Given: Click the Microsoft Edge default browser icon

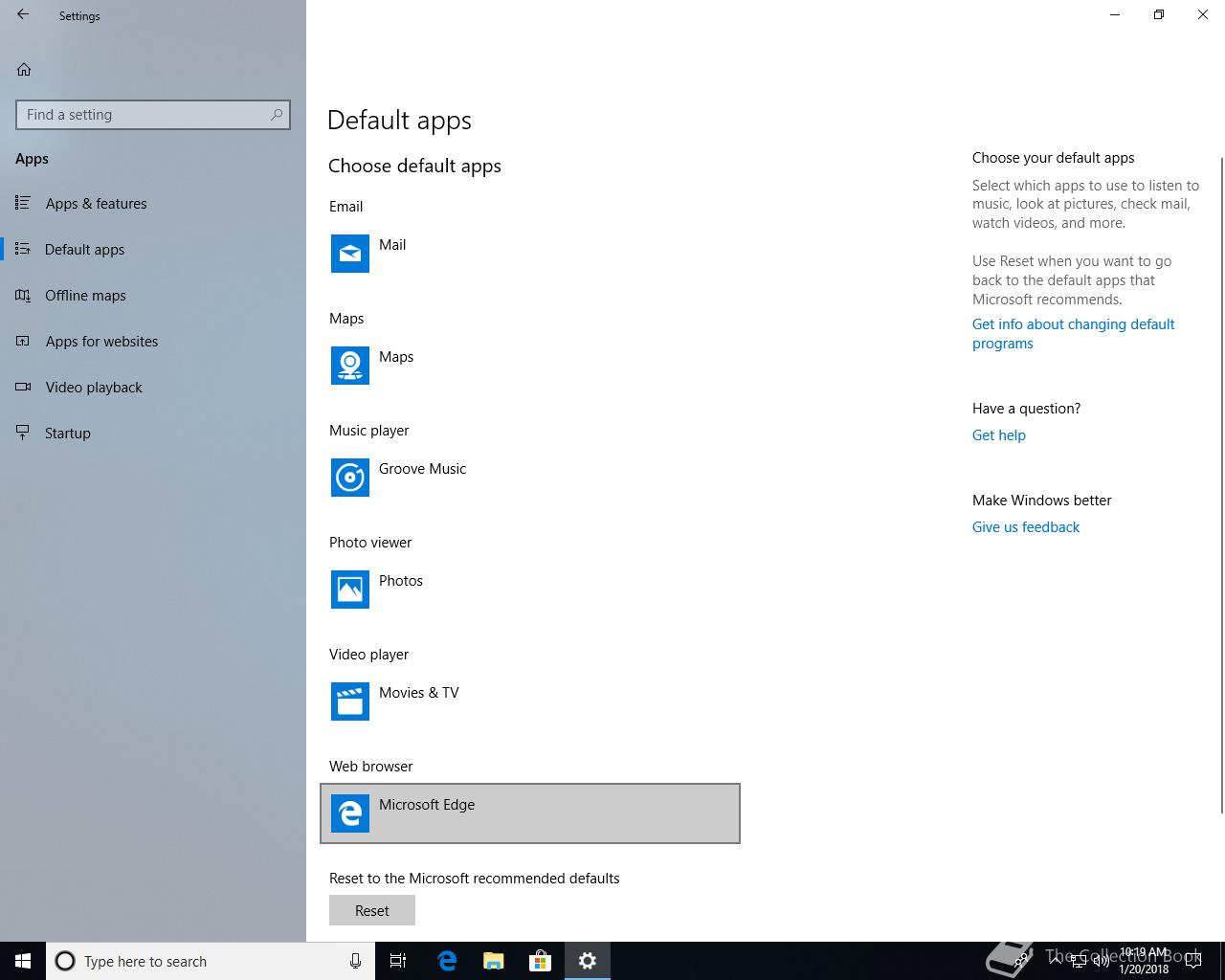Looking at the screenshot, I should point(350,813).
